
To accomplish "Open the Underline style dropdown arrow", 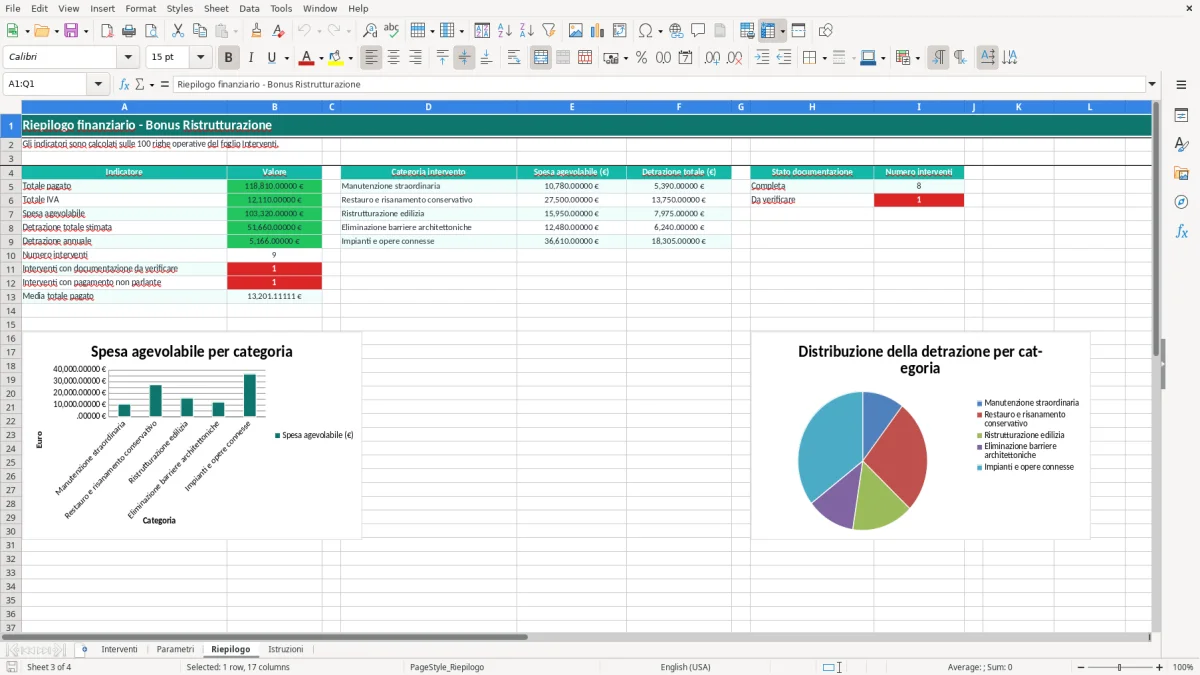I will [x=287, y=58].
